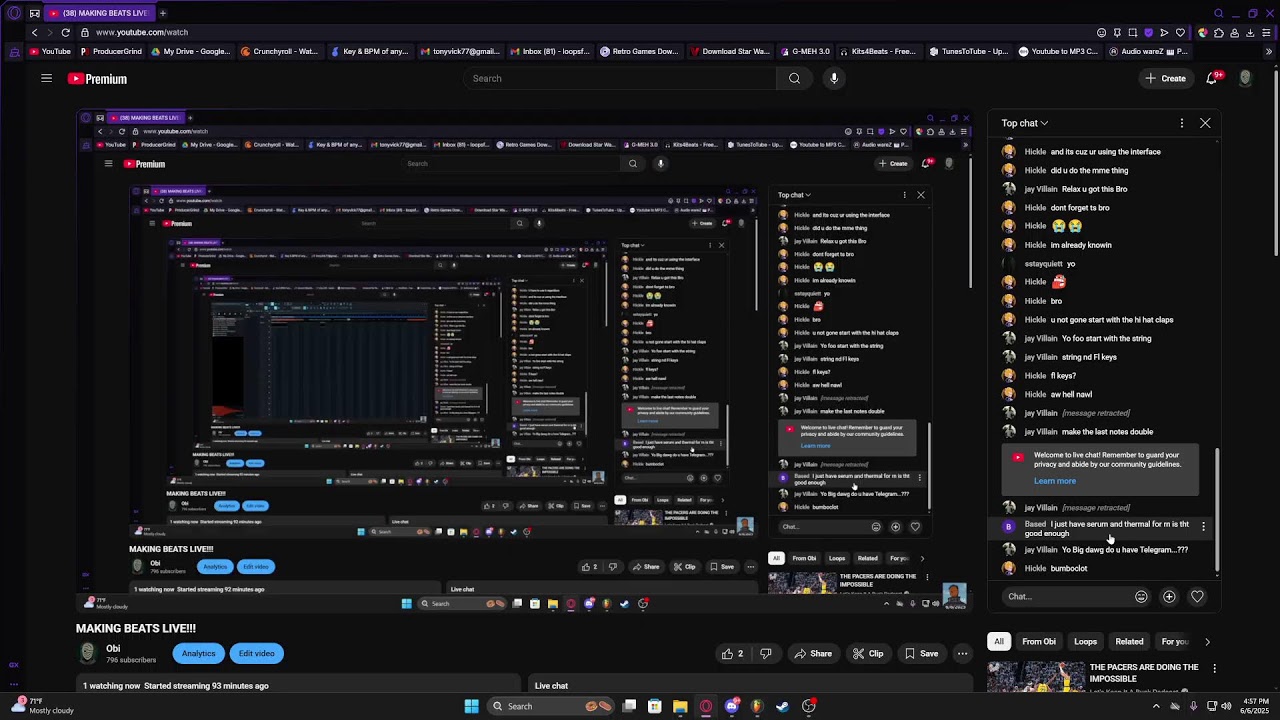Click the Analytics button
Image resolution: width=1280 pixels, height=720 pixels.
[198, 654]
